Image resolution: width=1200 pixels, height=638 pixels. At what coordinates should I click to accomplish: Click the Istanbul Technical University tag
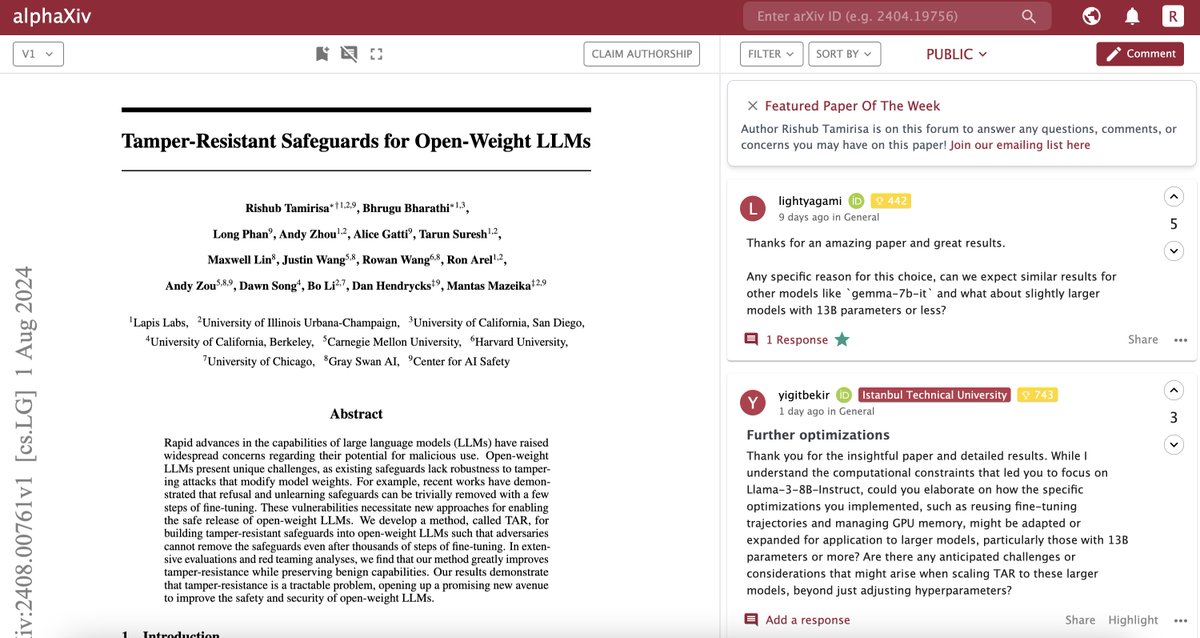934,395
